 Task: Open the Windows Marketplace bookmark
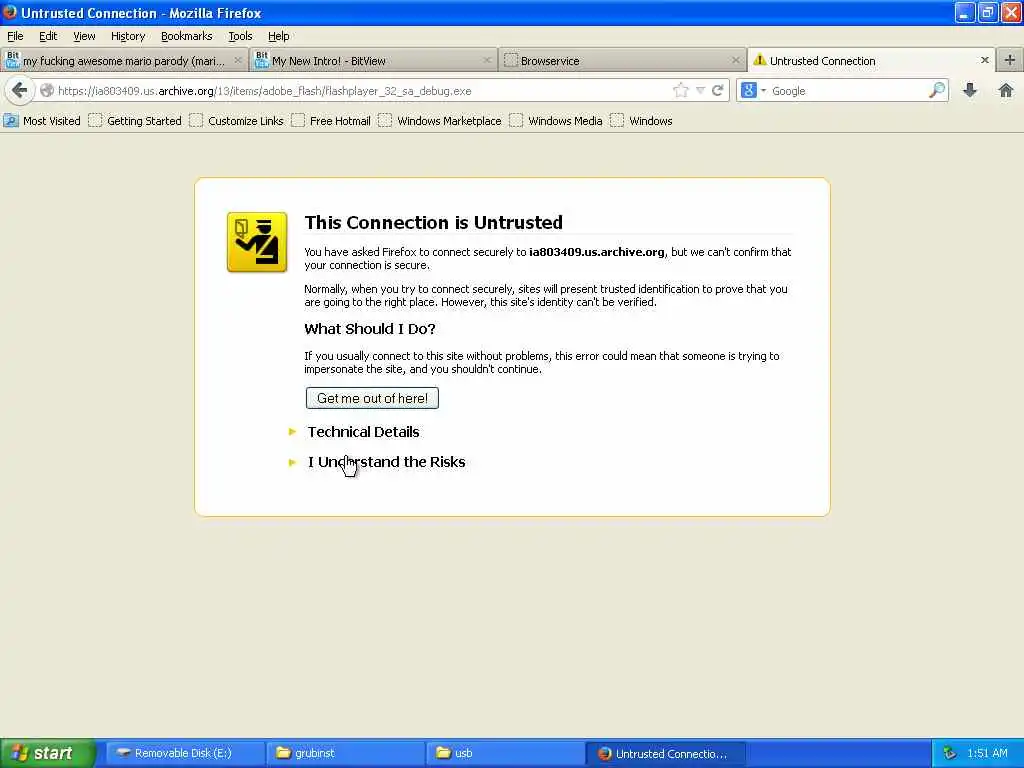pos(440,121)
